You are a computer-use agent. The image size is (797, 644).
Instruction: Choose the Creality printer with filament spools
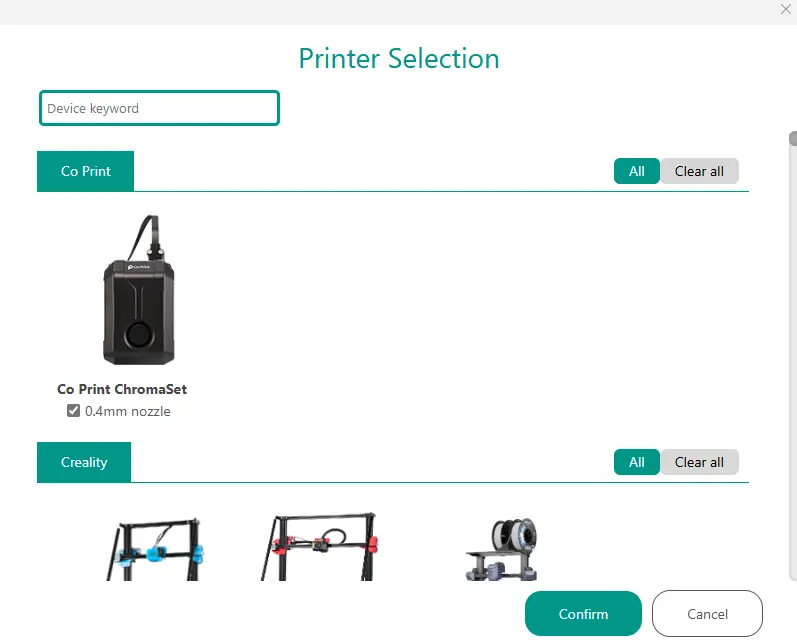tap(502, 549)
